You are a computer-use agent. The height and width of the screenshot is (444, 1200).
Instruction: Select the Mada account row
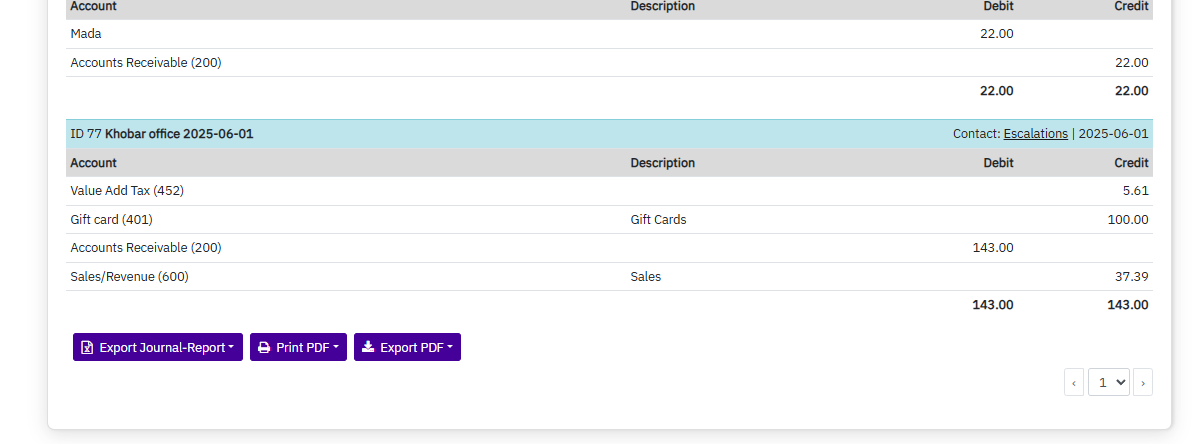86,34
